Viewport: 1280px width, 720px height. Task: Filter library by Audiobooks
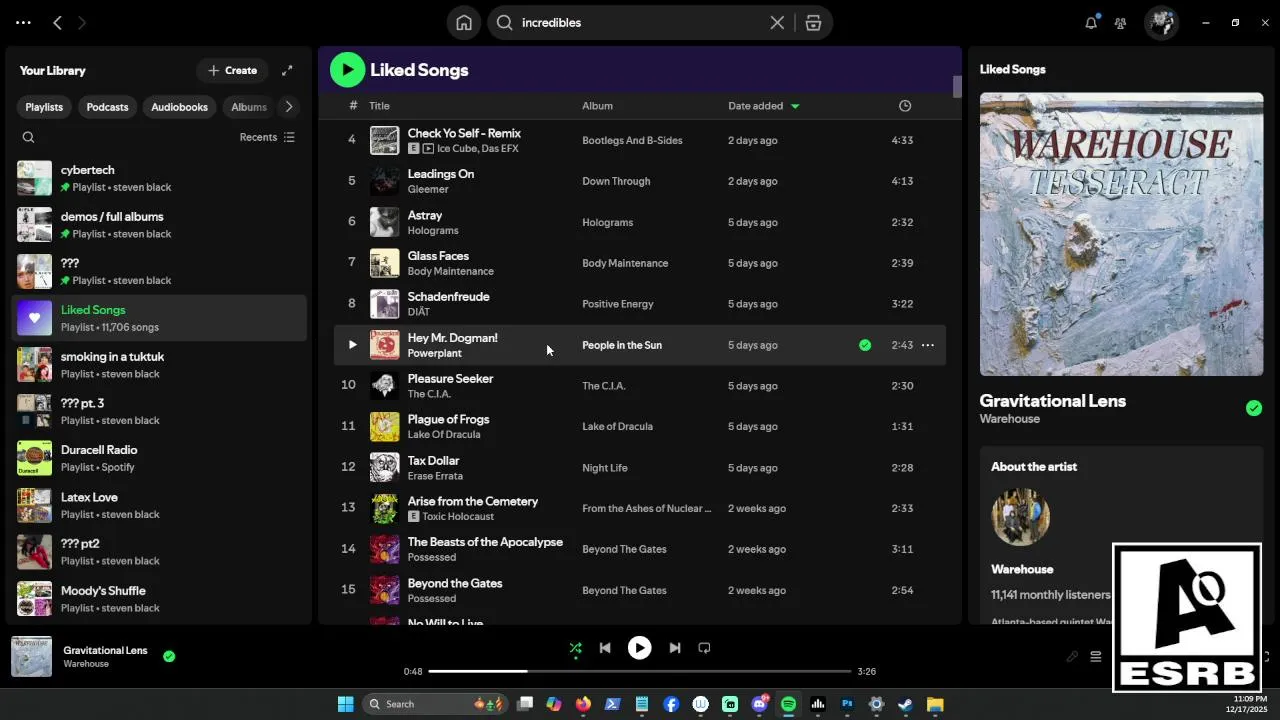tap(179, 107)
